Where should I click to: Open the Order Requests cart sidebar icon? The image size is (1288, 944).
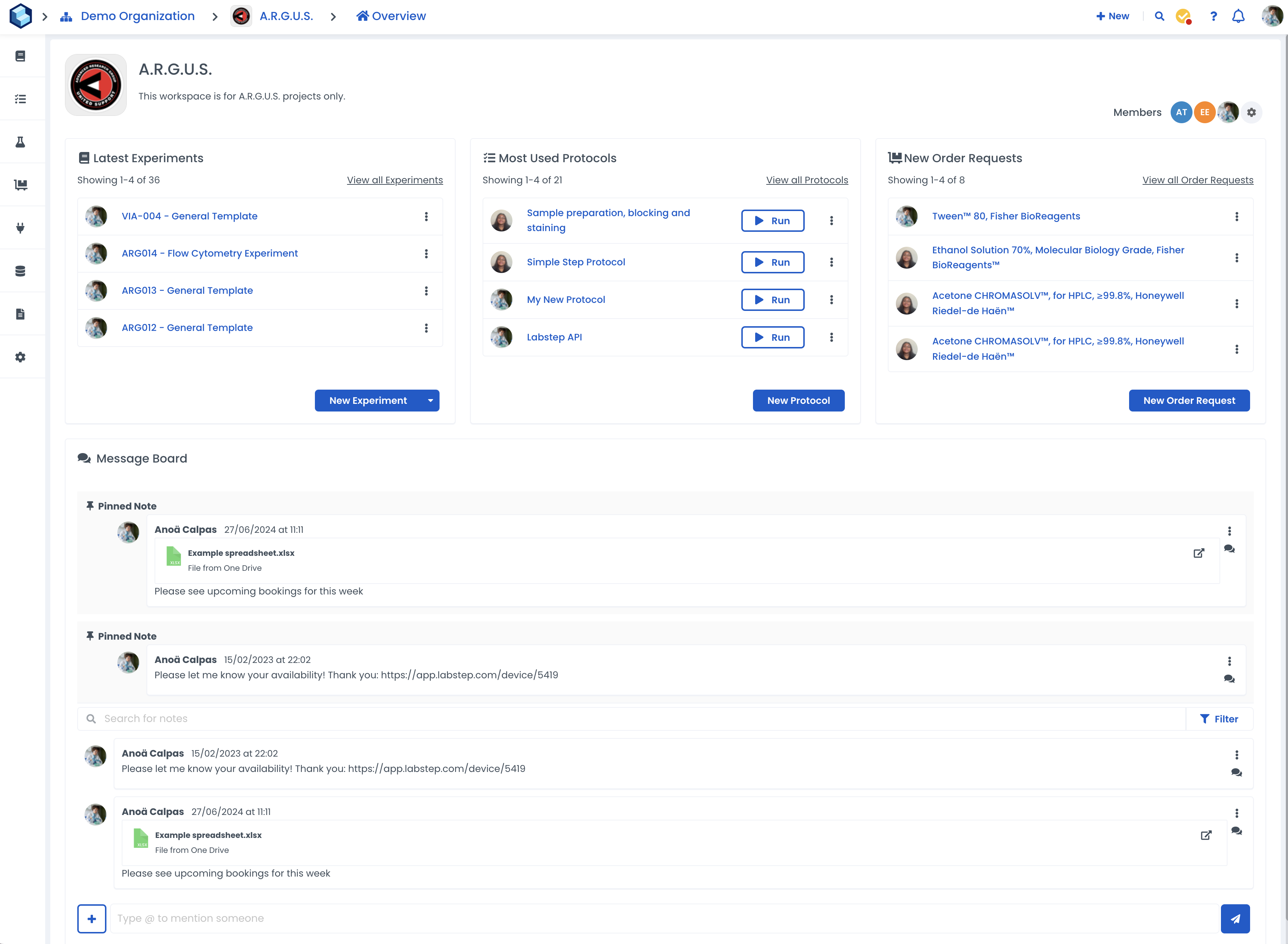[x=20, y=184]
